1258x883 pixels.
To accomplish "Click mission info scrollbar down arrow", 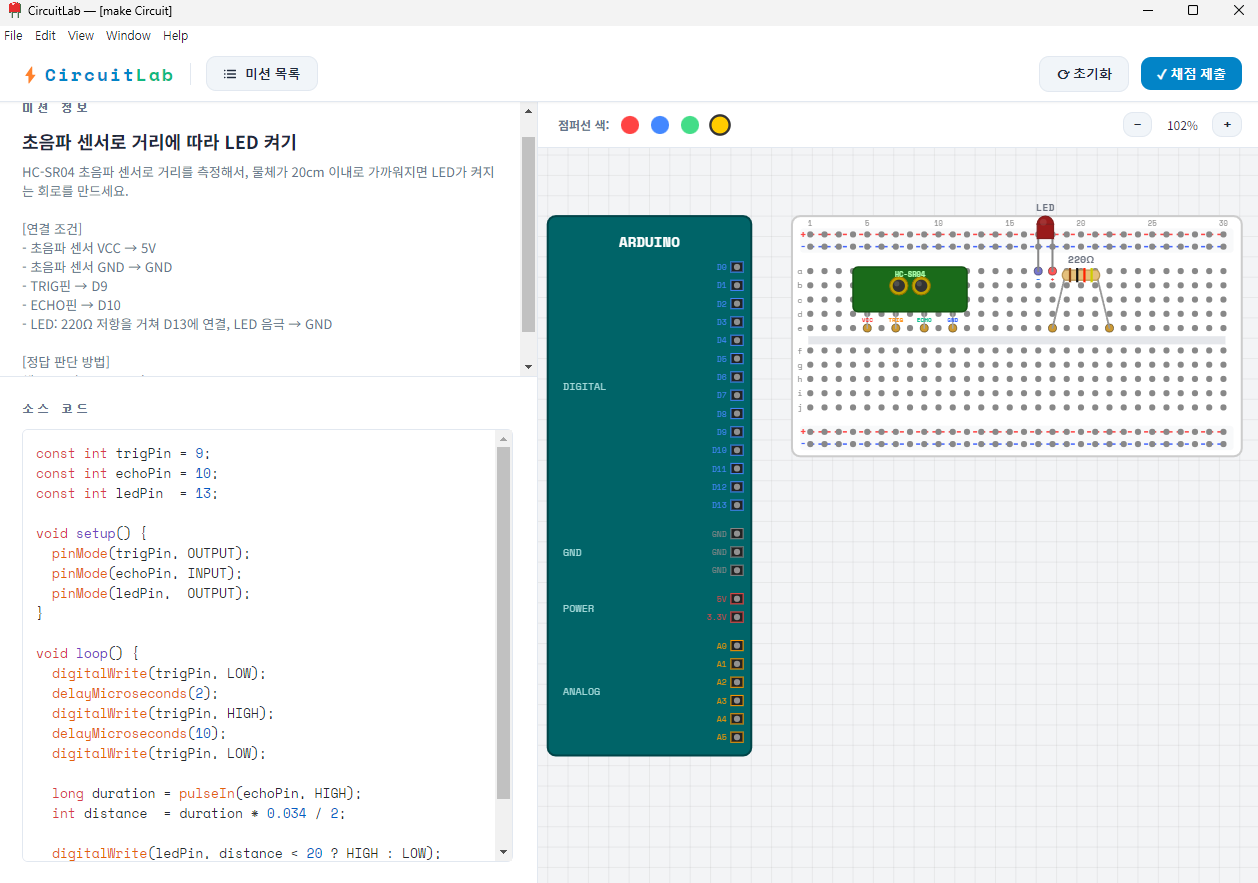I will (x=528, y=368).
